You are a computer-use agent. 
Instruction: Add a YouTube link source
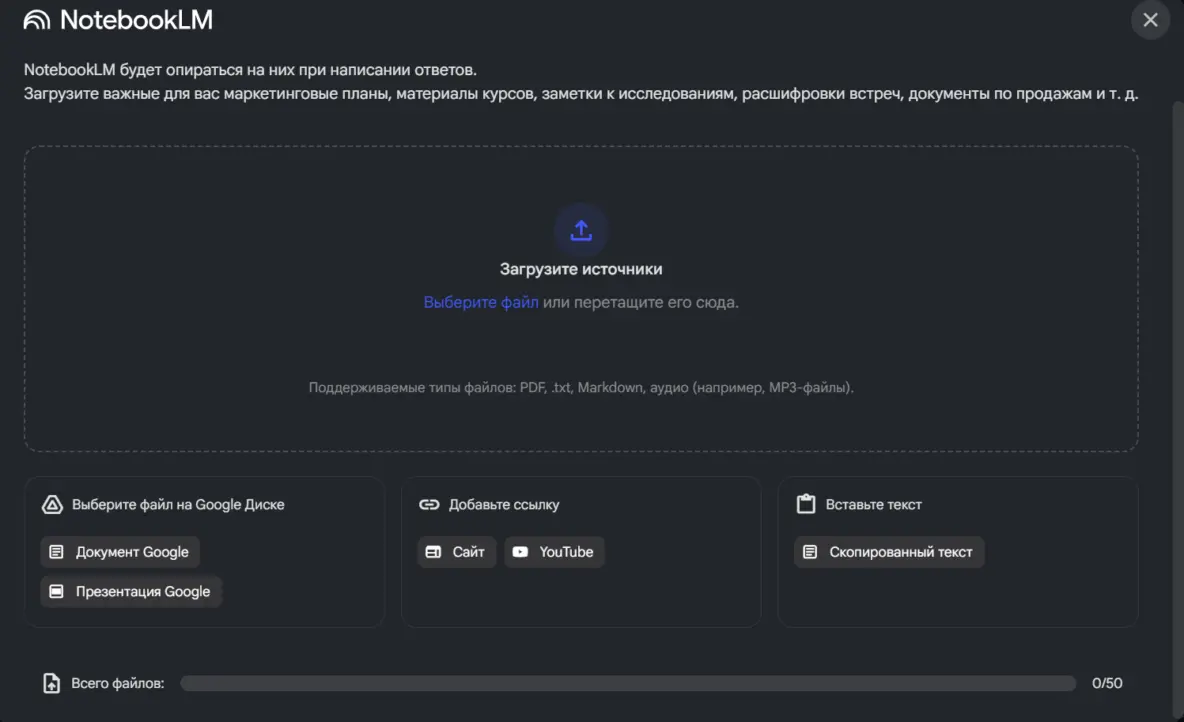click(x=554, y=552)
